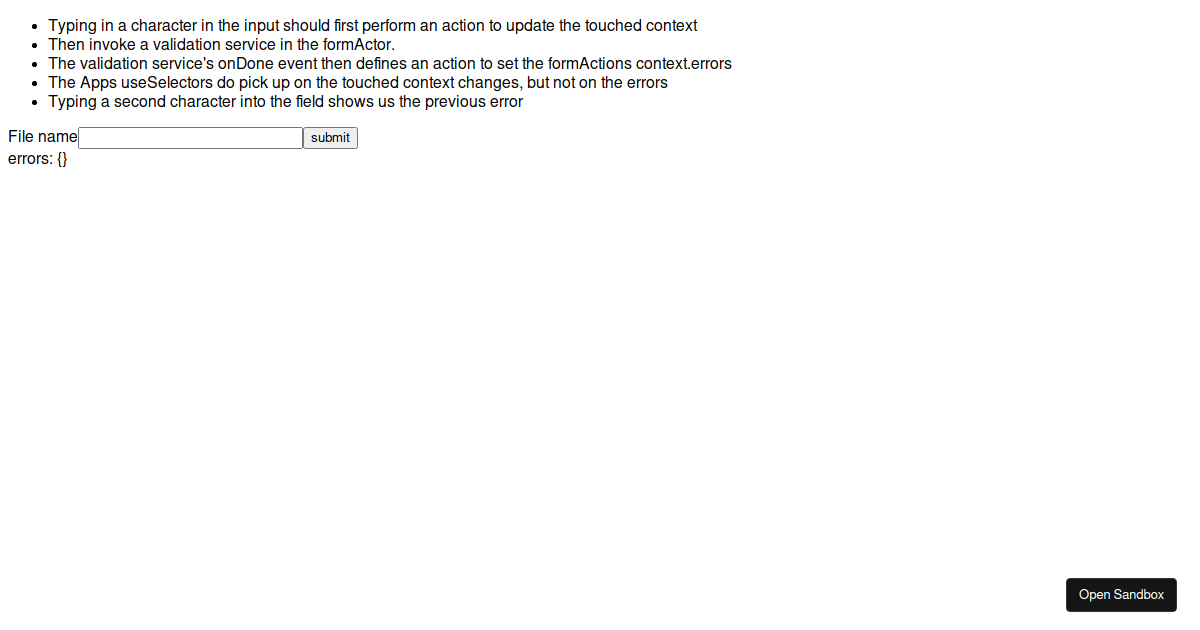1200x630 pixels.
Task: Click the bullet dot before 'Typing a second character'
Action: (36, 102)
